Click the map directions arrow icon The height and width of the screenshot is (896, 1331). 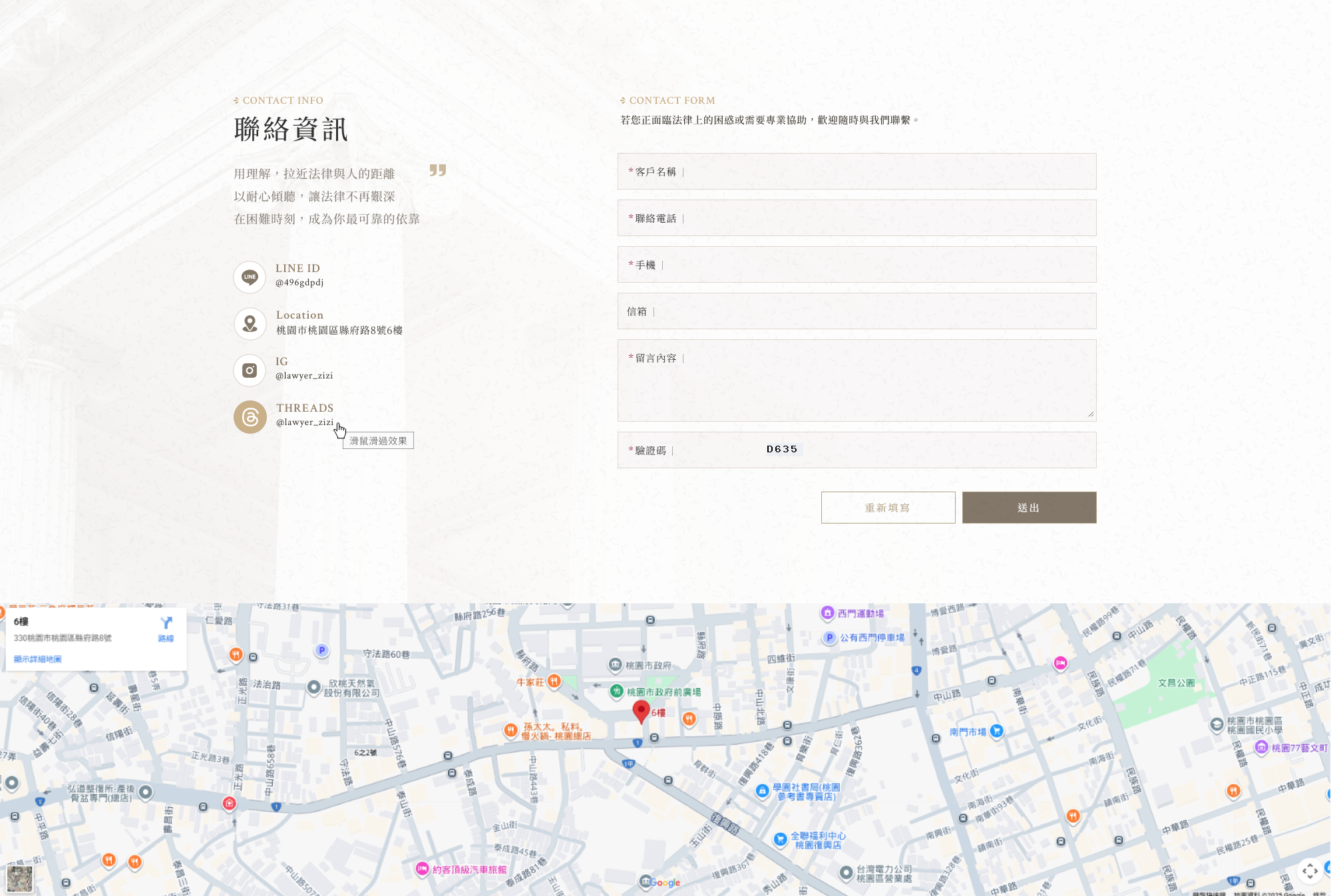[x=166, y=623]
